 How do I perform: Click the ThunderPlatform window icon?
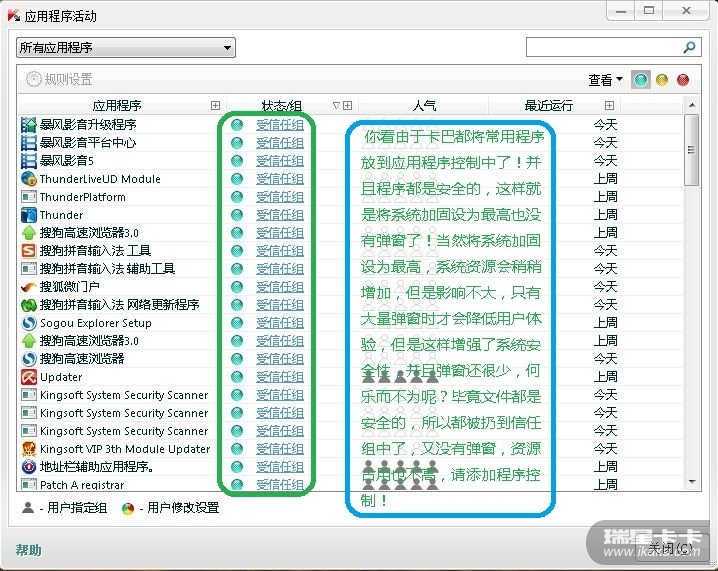click(28, 197)
